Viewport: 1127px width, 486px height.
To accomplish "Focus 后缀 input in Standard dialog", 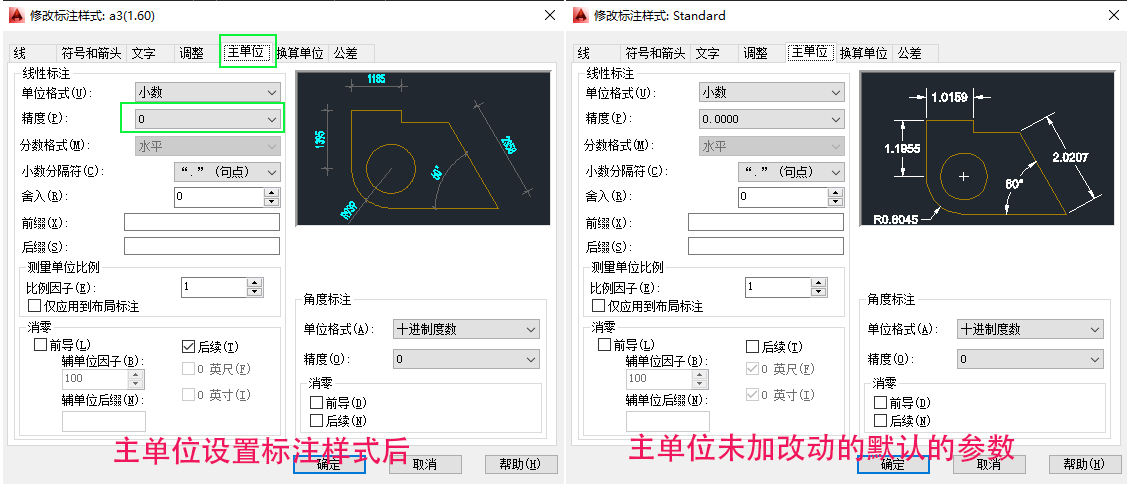I will click(765, 246).
